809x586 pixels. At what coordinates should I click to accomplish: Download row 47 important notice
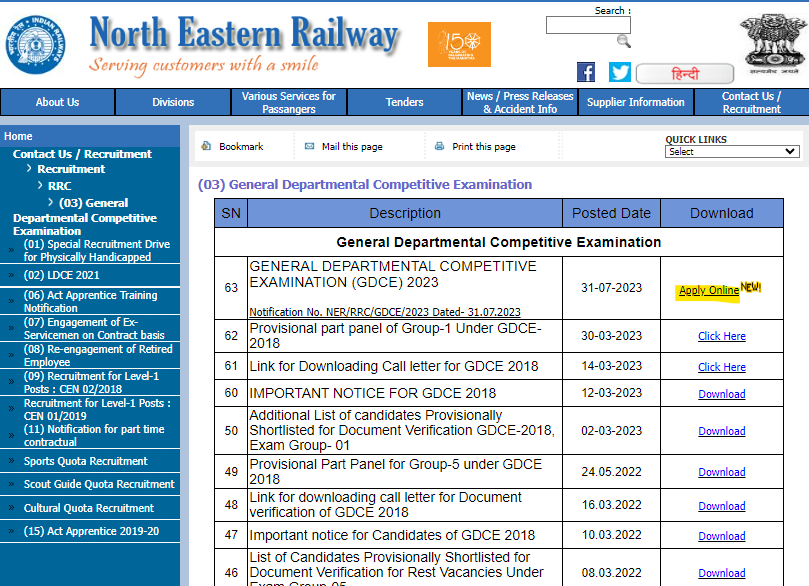pos(722,536)
